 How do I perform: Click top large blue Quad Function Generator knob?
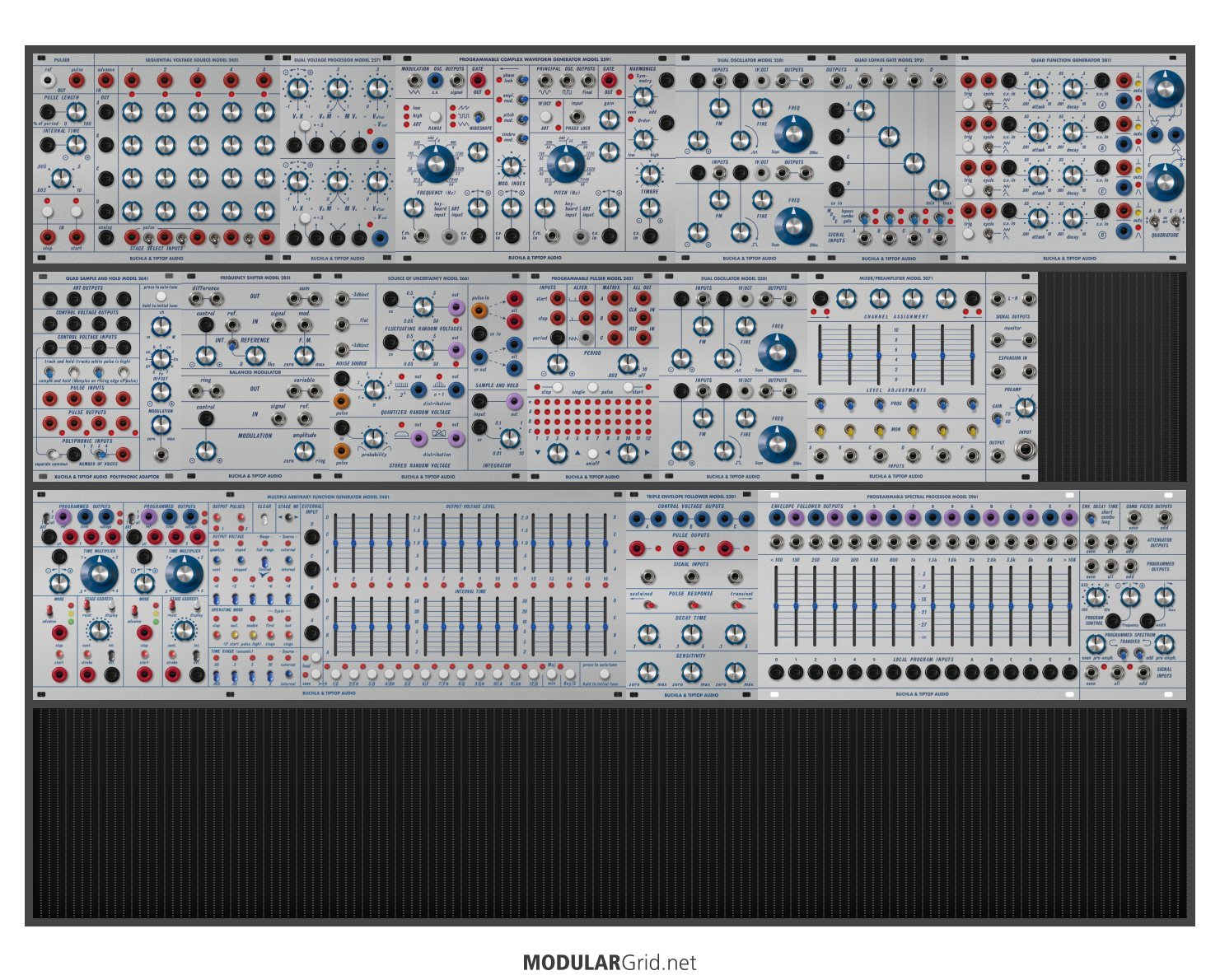[1165, 87]
